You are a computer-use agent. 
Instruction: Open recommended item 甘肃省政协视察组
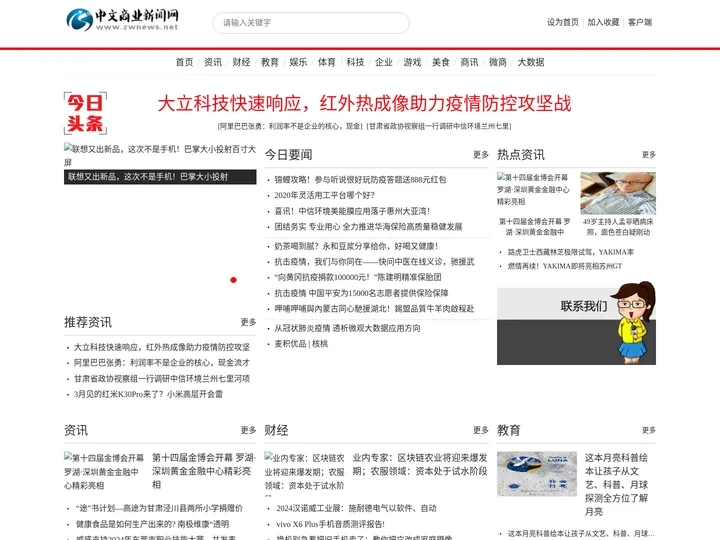[x=162, y=378]
